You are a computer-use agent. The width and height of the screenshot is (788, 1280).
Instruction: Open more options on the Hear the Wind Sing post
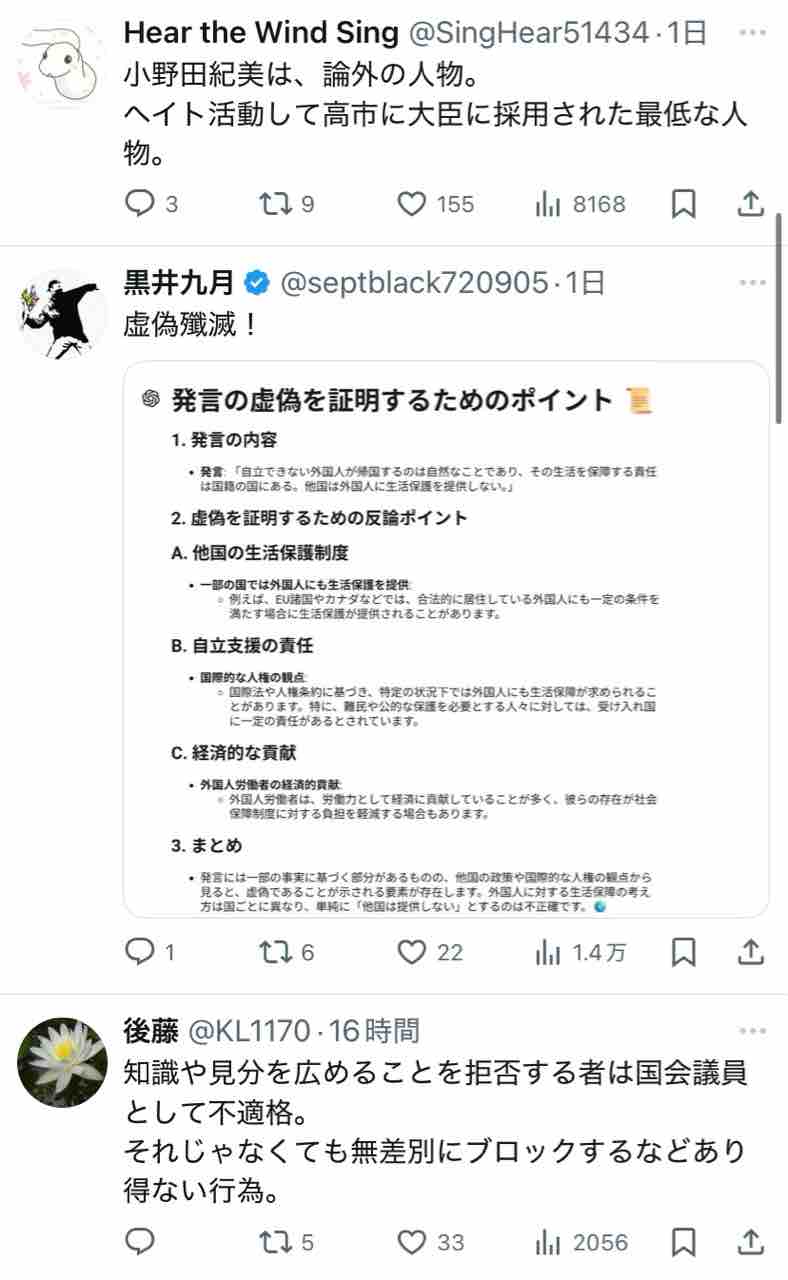click(752, 32)
